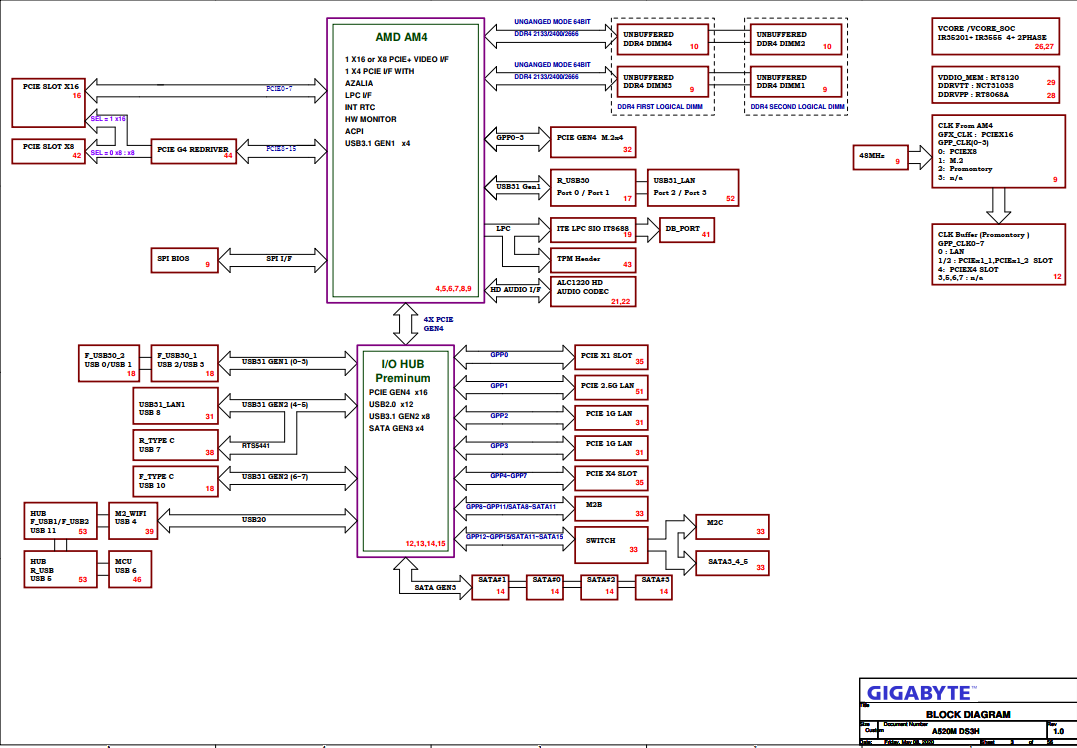Click the PCIE GEN4 M.2x4 block
Screen dimensions: 1077x748
pyautogui.click(x=593, y=142)
